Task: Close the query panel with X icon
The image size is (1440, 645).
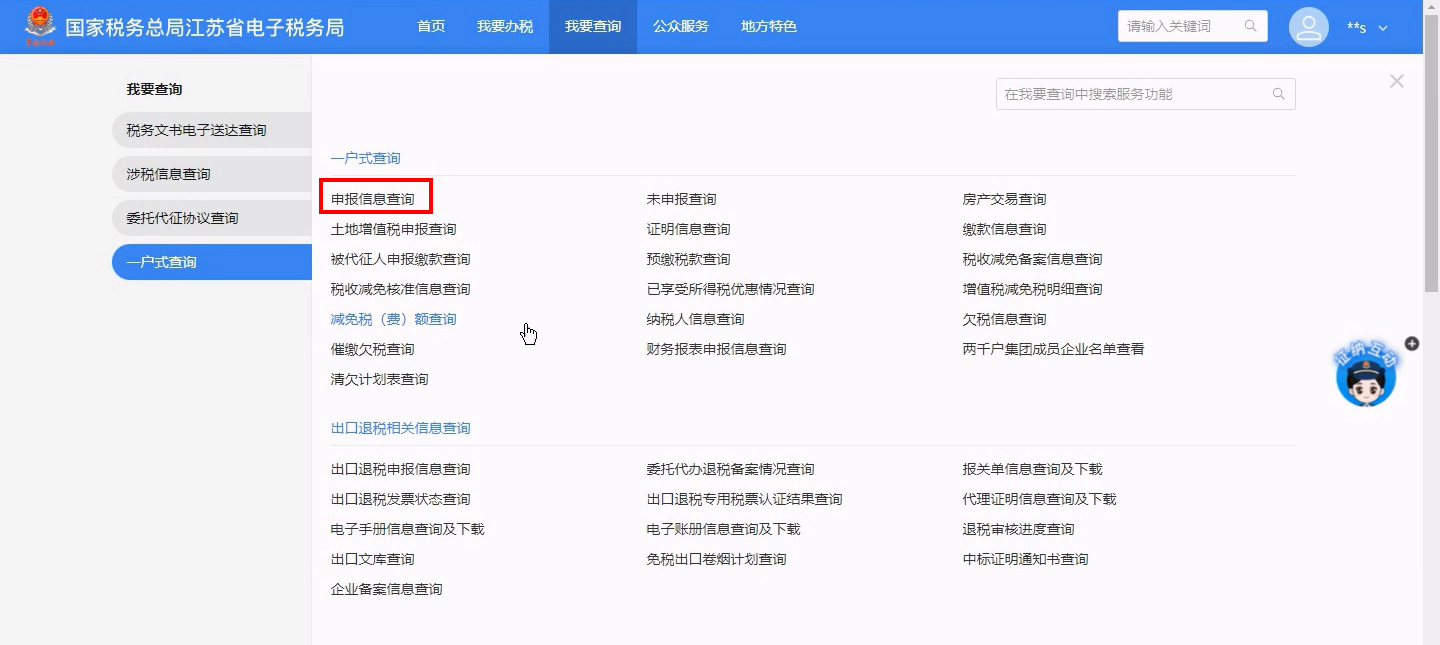Action: [x=1396, y=81]
